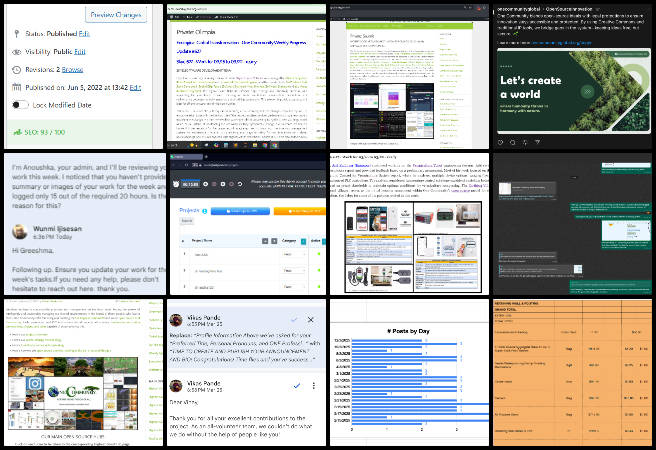Comment on the Let's create a world post
The height and width of the screenshot is (450, 656).
click(x=512, y=143)
